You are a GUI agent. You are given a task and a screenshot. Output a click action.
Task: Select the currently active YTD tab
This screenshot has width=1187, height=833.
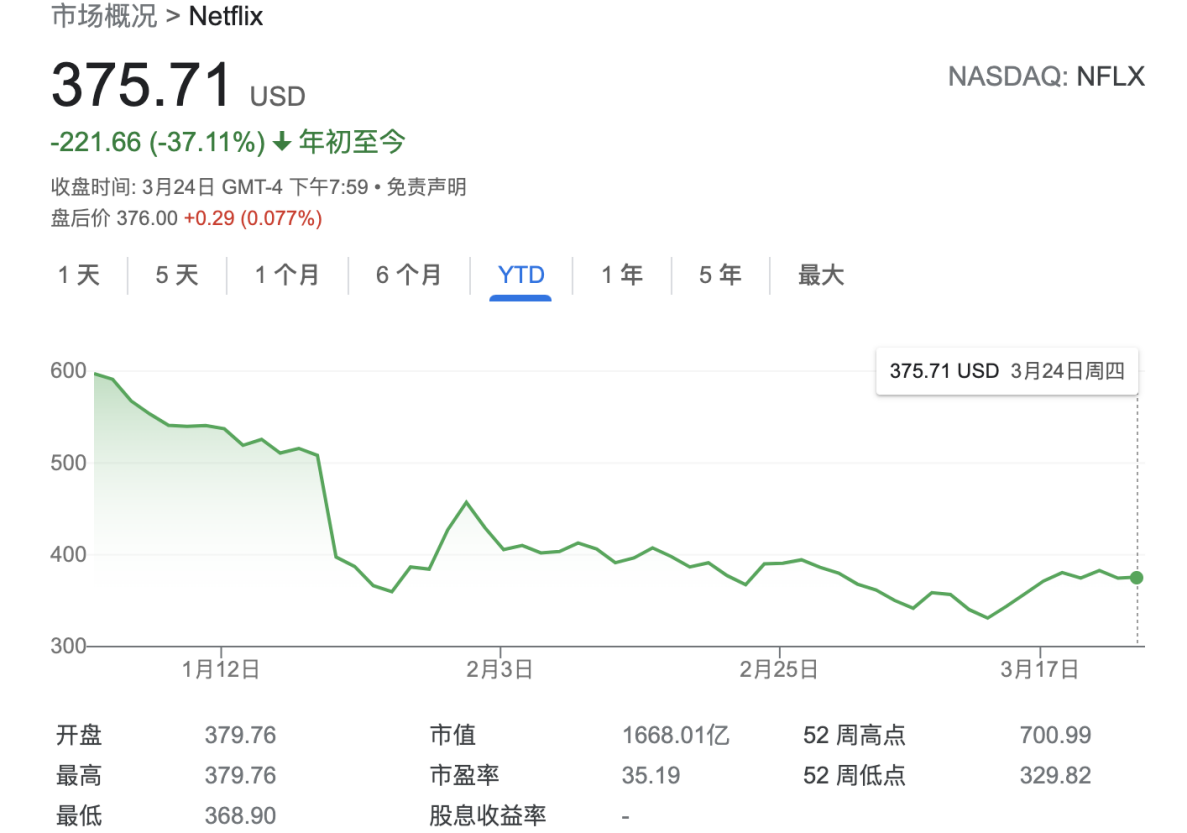point(520,275)
